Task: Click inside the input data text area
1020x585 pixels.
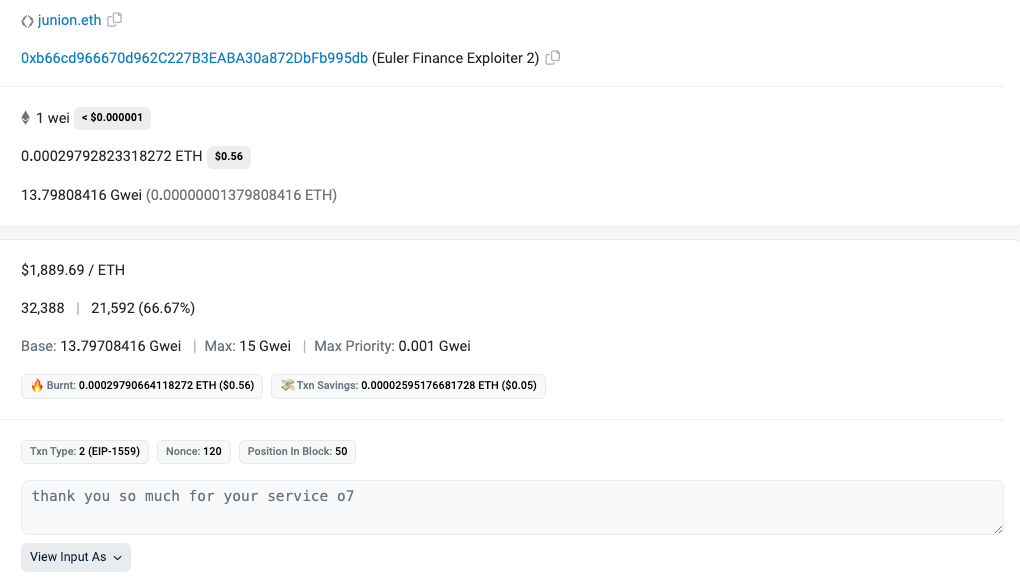Action: click(x=512, y=508)
